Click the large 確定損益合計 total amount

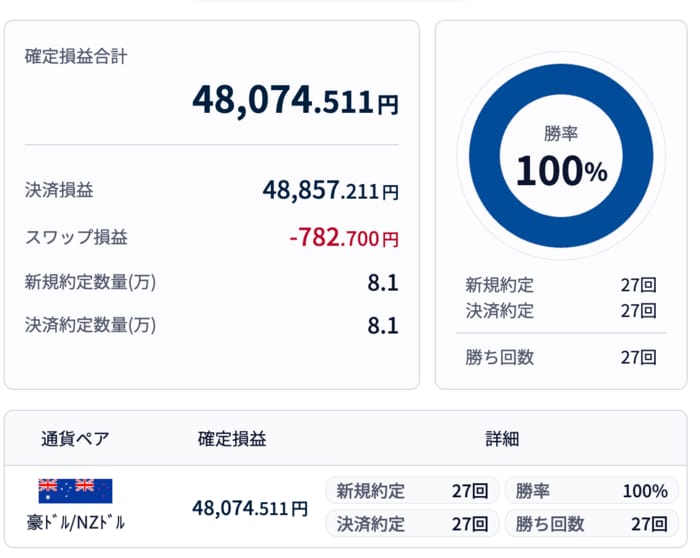pyautogui.click(x=295, y=101)
